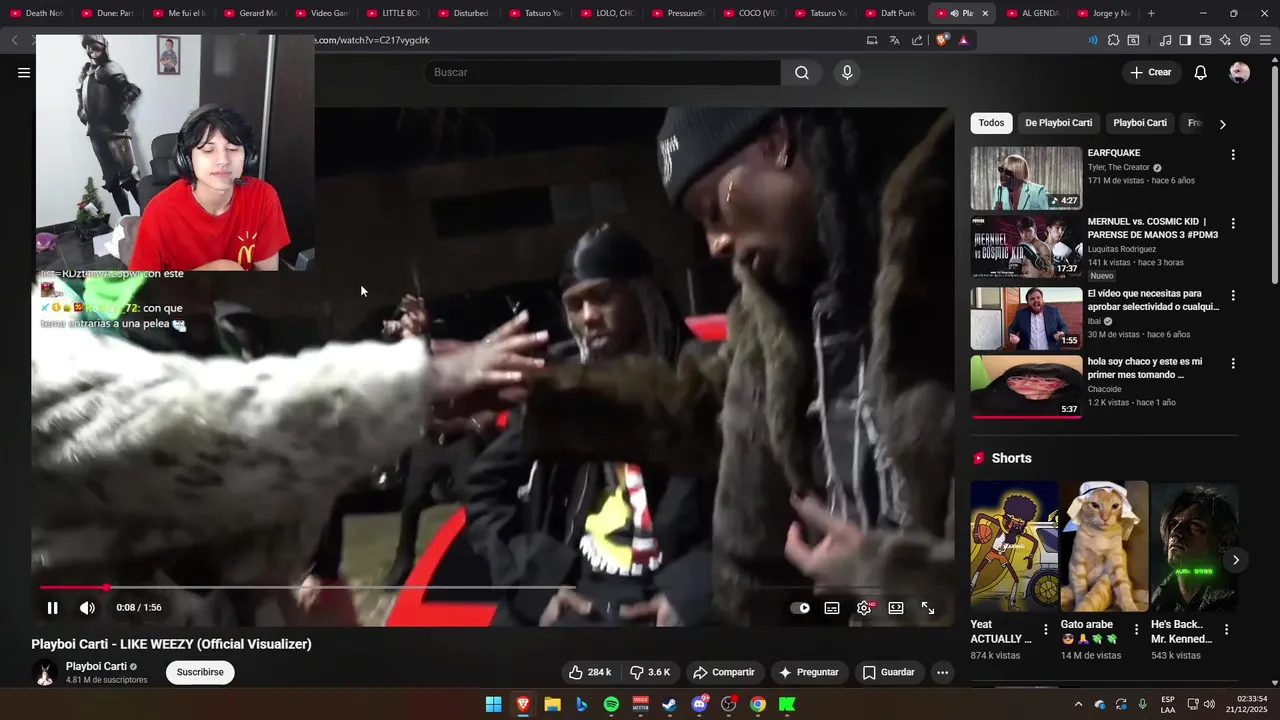Show hidden system tray icons
The height and width of the screenshot is (720, 1280).
1078,704
